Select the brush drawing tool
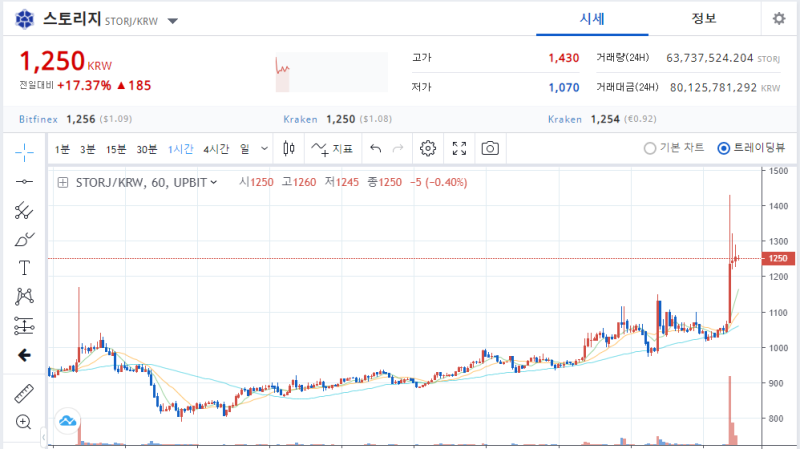The image size is (800, 449). point(24,239)
